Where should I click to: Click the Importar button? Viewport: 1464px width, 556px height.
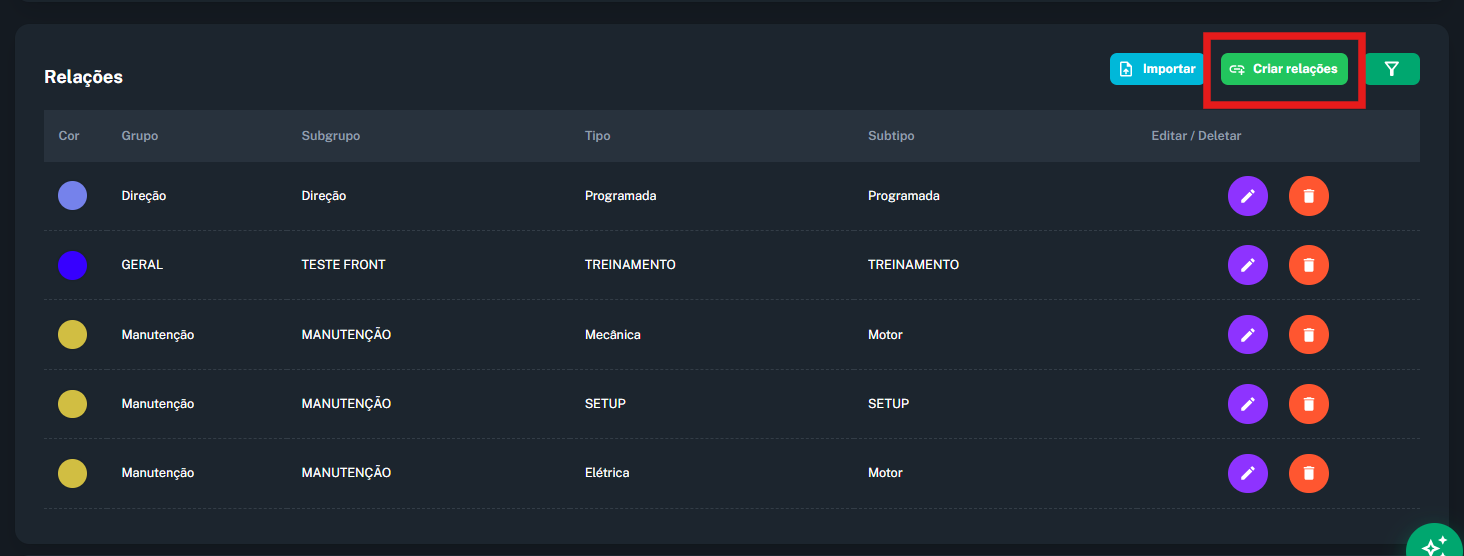[x=1157, y=69]
